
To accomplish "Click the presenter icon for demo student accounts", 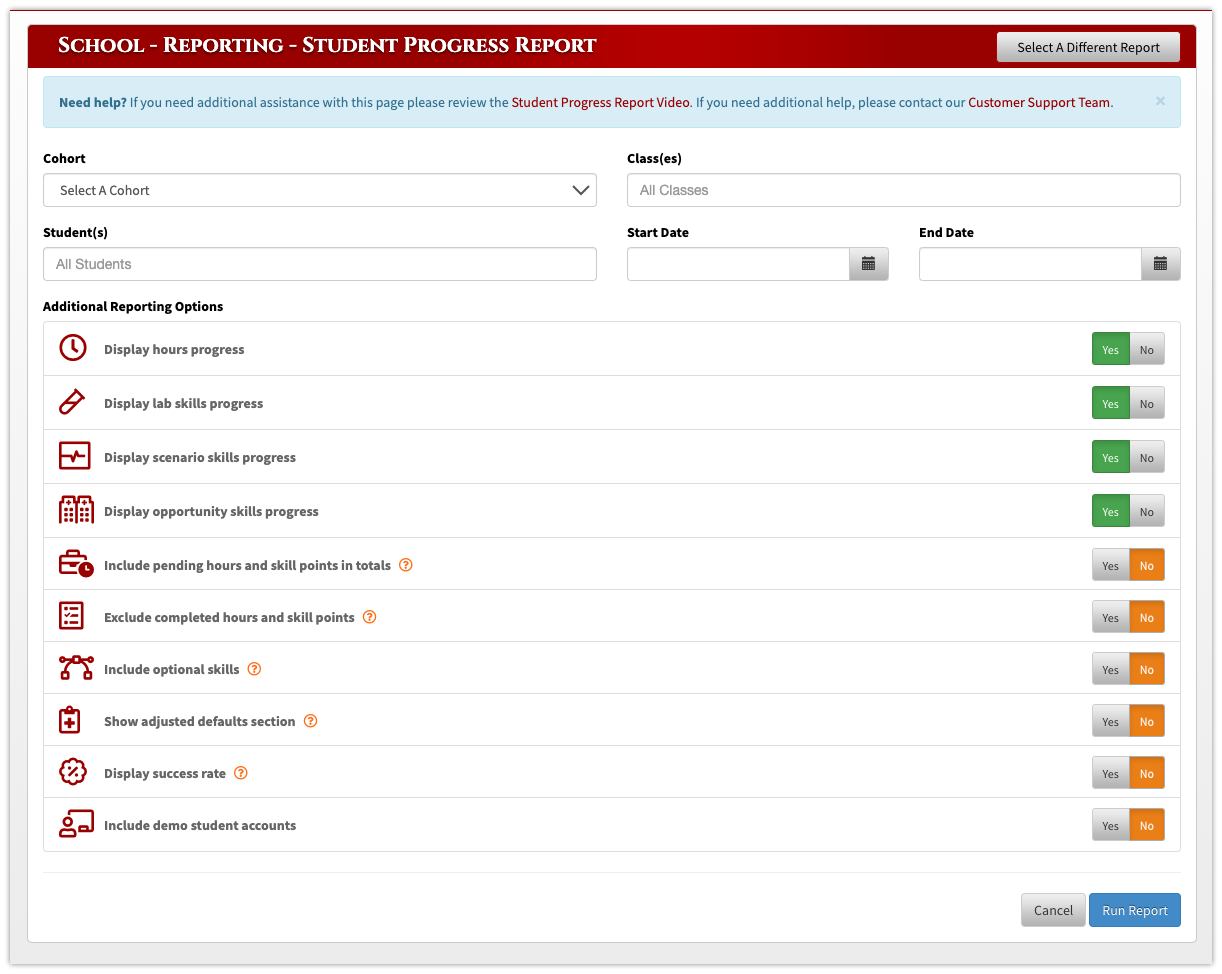I will tap(76, 824).
